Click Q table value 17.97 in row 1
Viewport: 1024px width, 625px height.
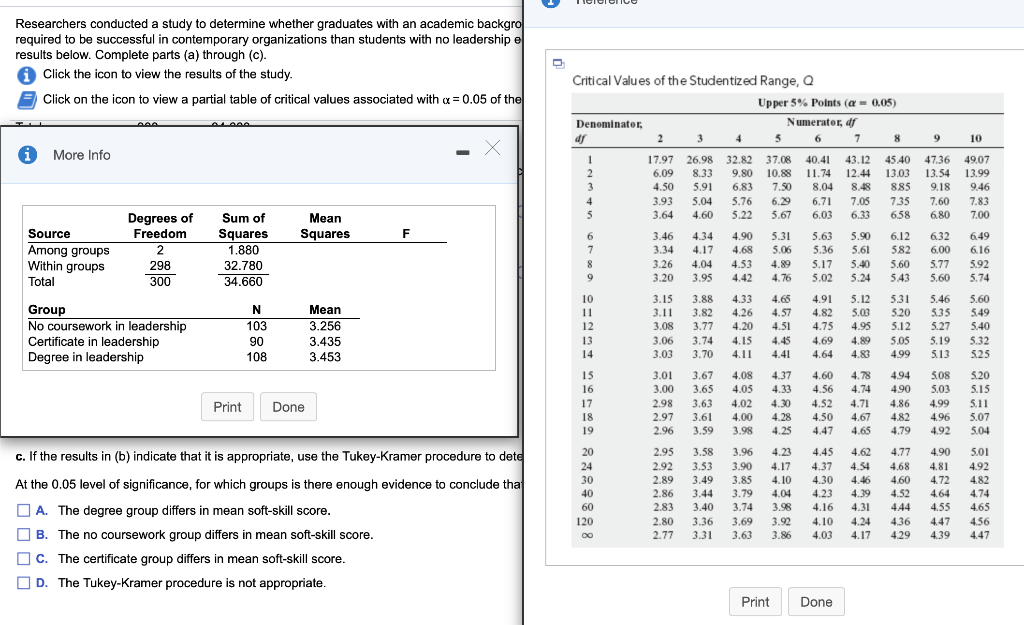pyautogui.click(x=660, y=160)
